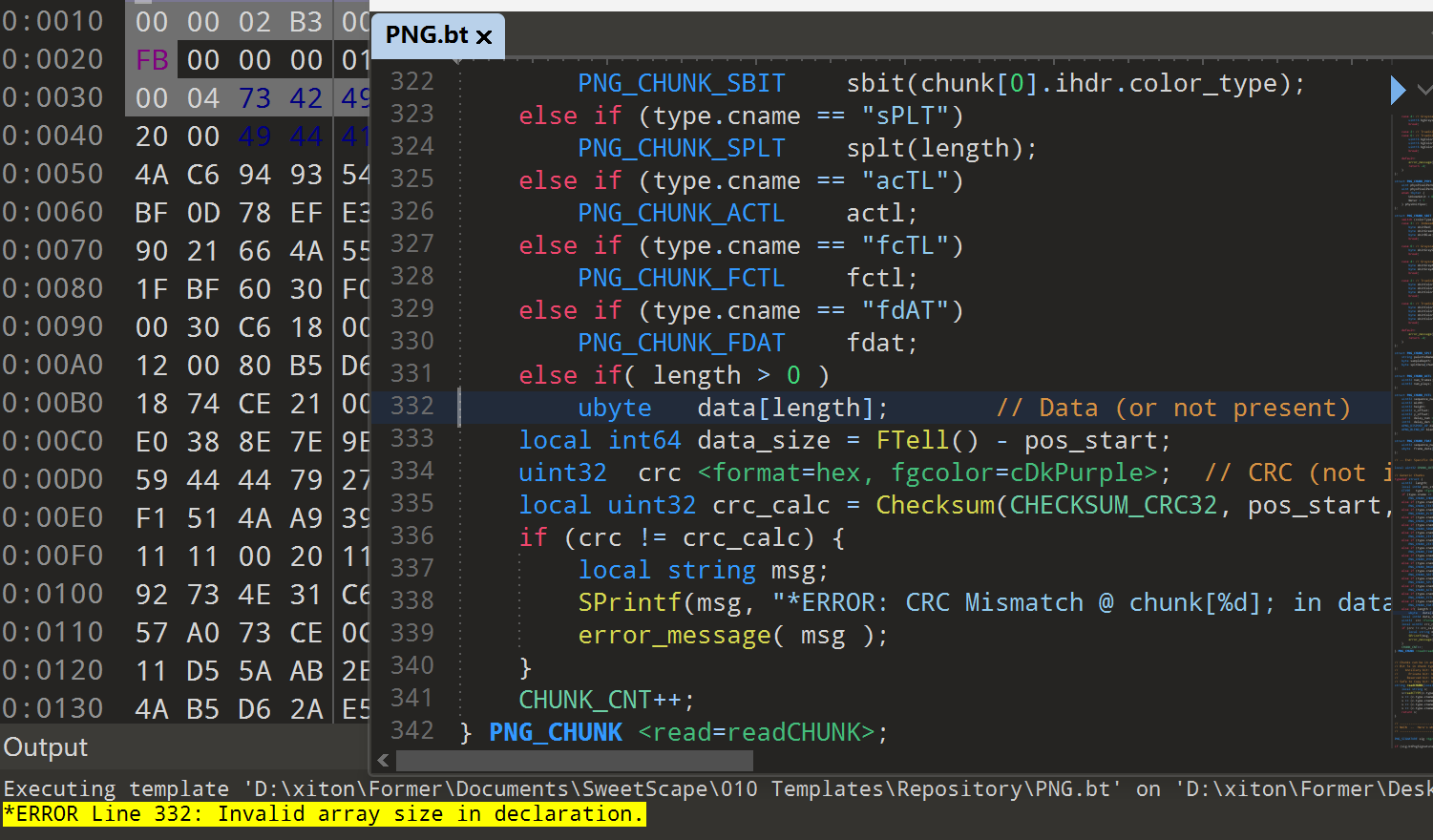Click the horizontal scrollbar's left arrow
1433x840 pixels.
pyautogui.click(x=383, y=761)
